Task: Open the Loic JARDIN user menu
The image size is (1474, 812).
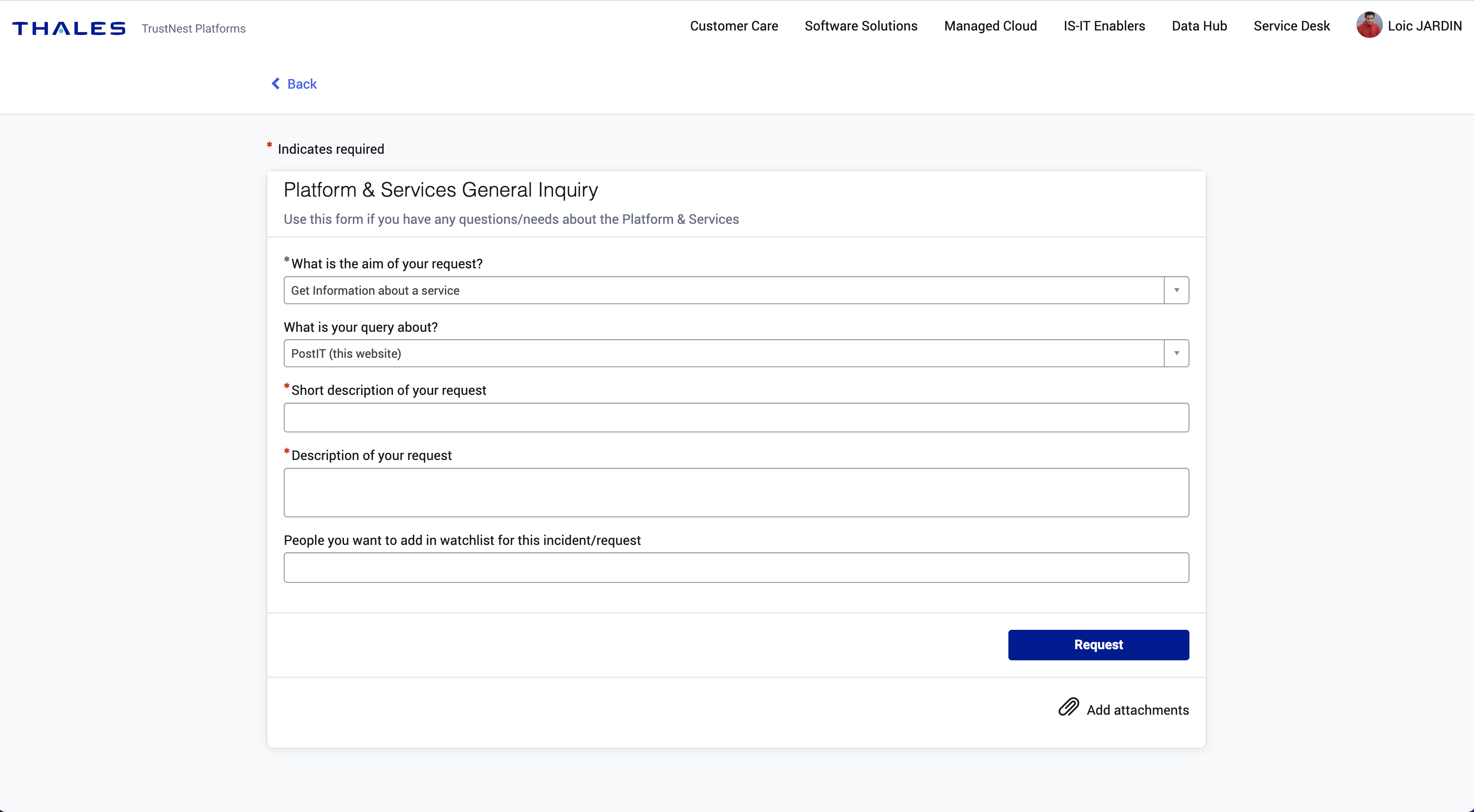Action: [1409, 26]
